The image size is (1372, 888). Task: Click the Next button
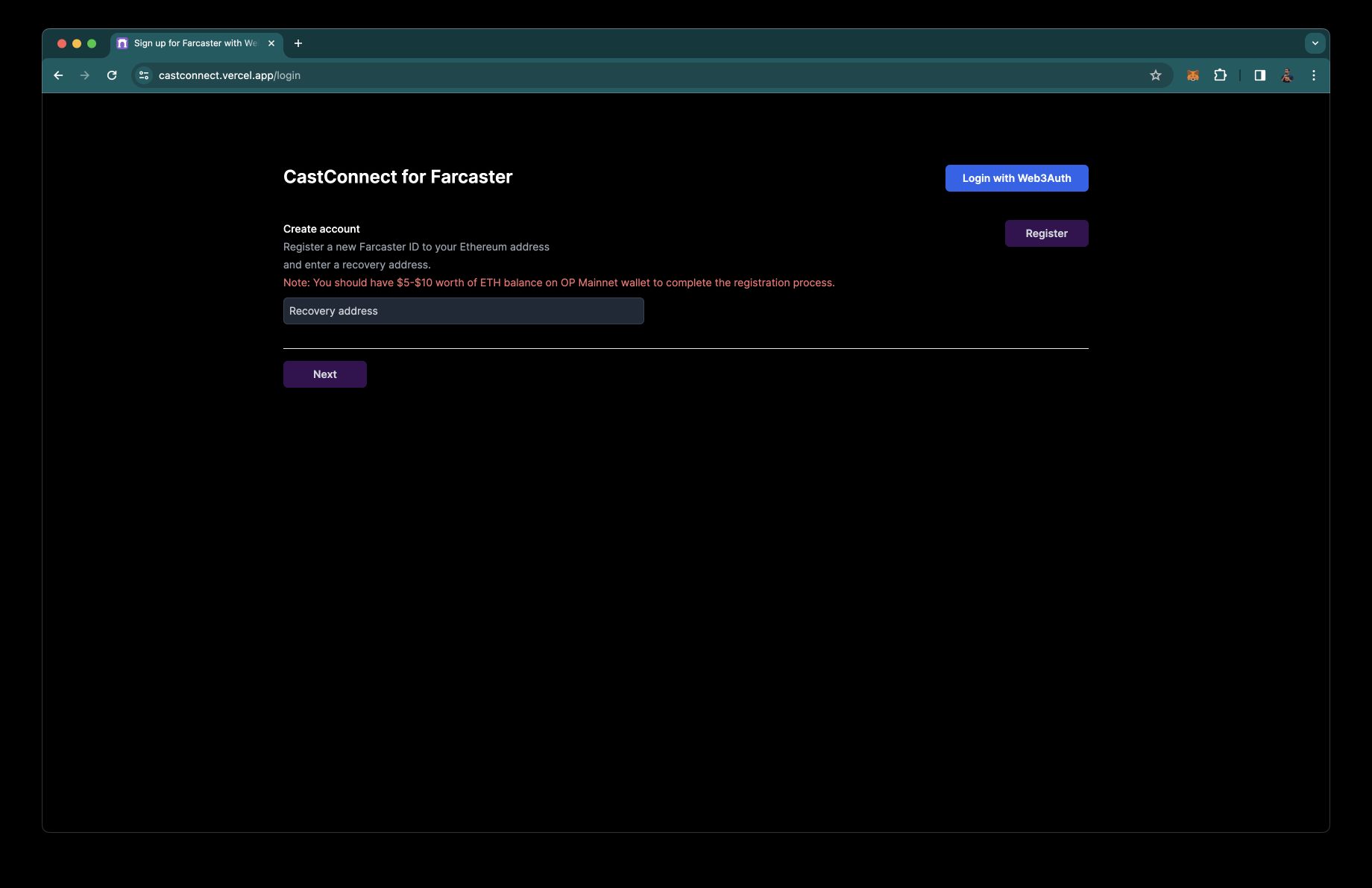pyautogui.click(x=325, y=374)
